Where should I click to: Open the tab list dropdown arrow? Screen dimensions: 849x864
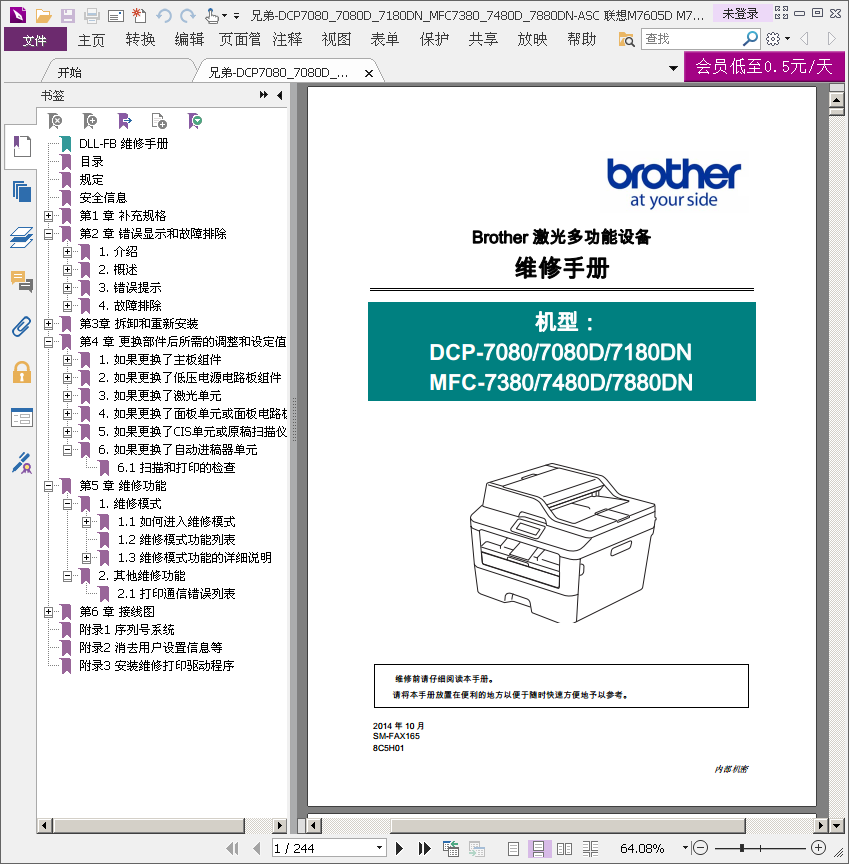[673, 68]
